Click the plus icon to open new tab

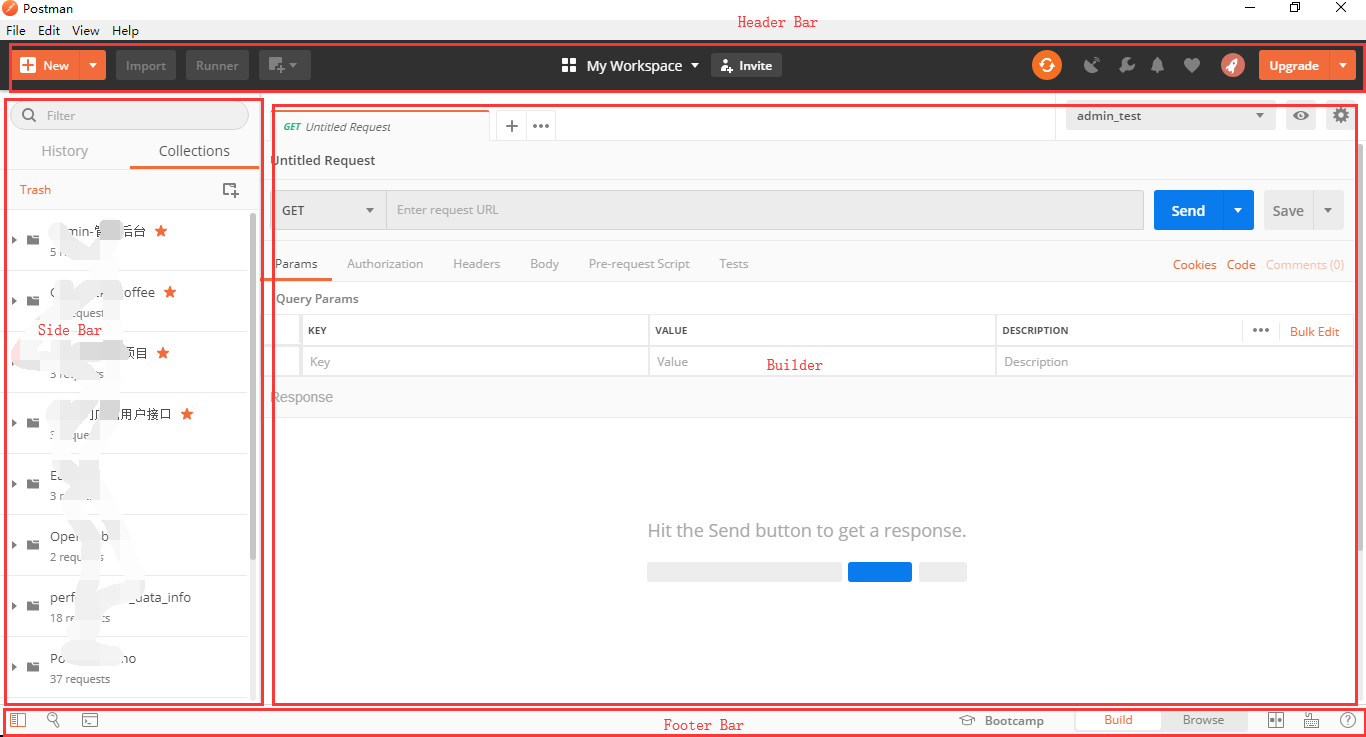point(512,126)
